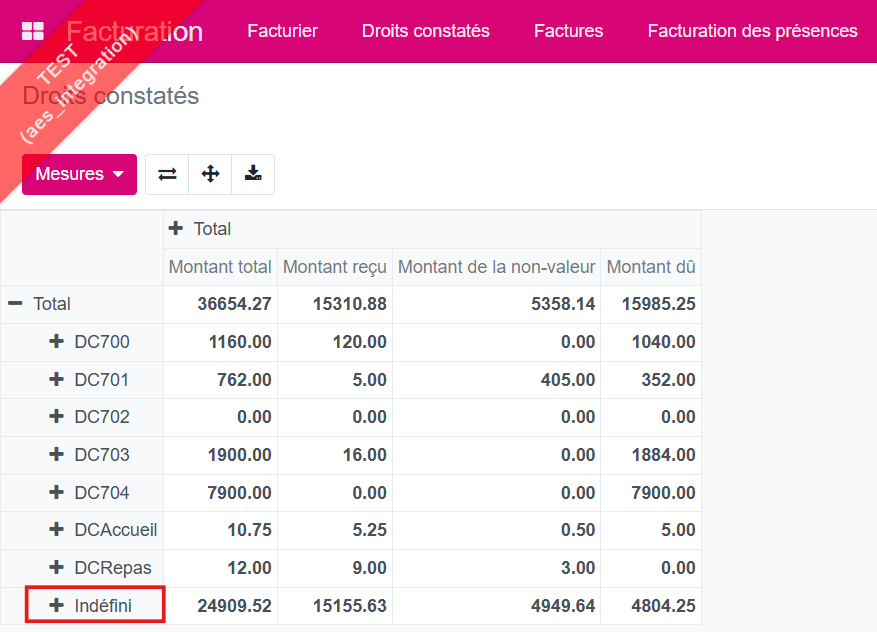Open Facturation des présences menu
877x632 pixels.
[x=752, y=31]
